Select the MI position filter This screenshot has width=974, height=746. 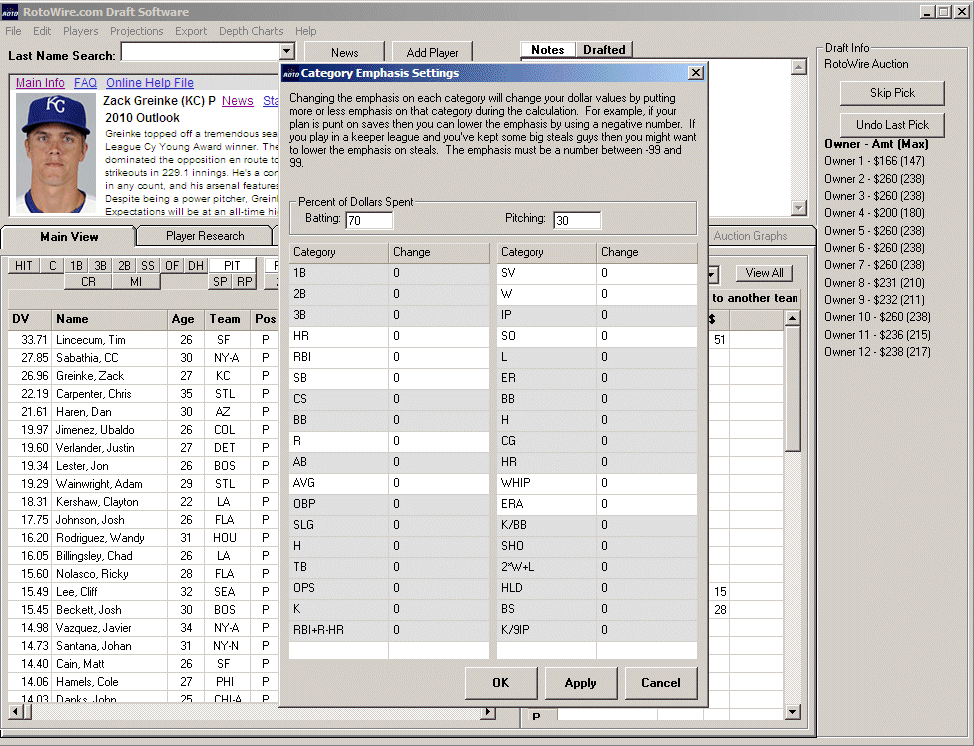point(136,282)
